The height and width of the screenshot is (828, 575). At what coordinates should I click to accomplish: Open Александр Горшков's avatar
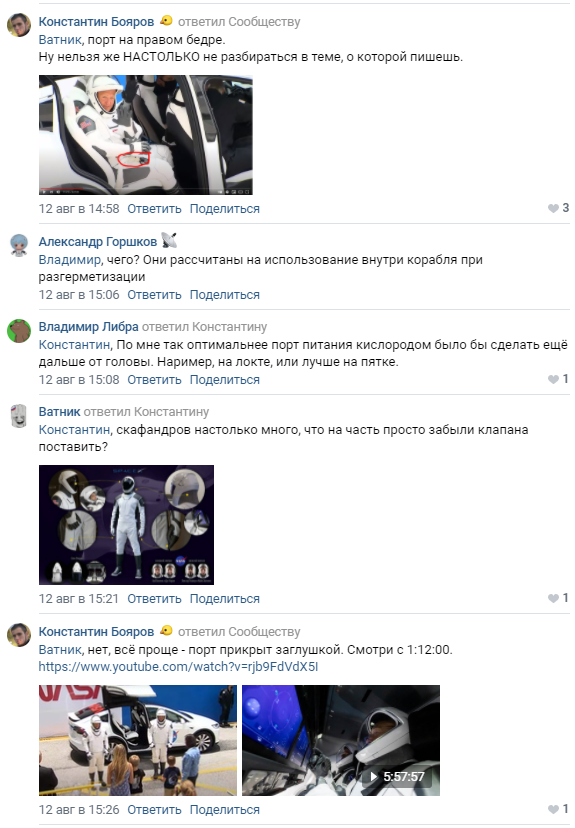click(x=19, y=244)
